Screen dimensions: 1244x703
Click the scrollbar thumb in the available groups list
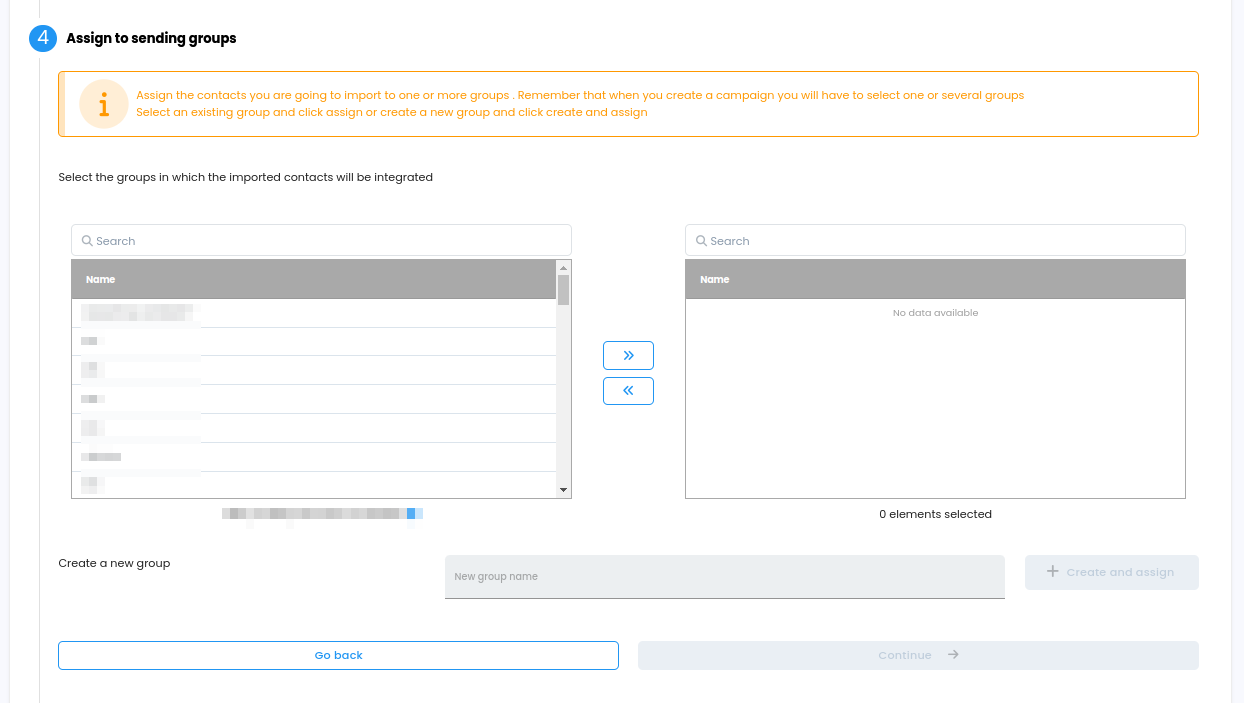(563, 289)
